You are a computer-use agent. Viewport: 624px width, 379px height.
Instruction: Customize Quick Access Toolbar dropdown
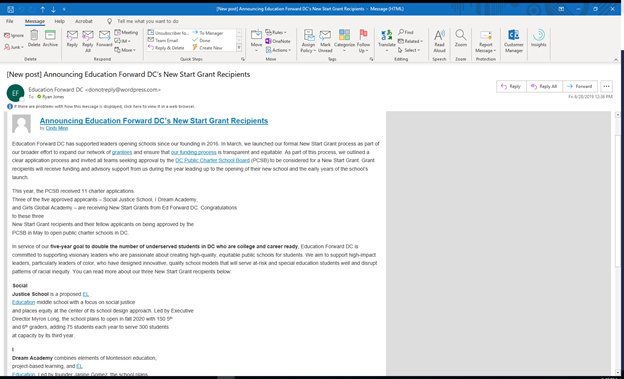coord(64,9)
